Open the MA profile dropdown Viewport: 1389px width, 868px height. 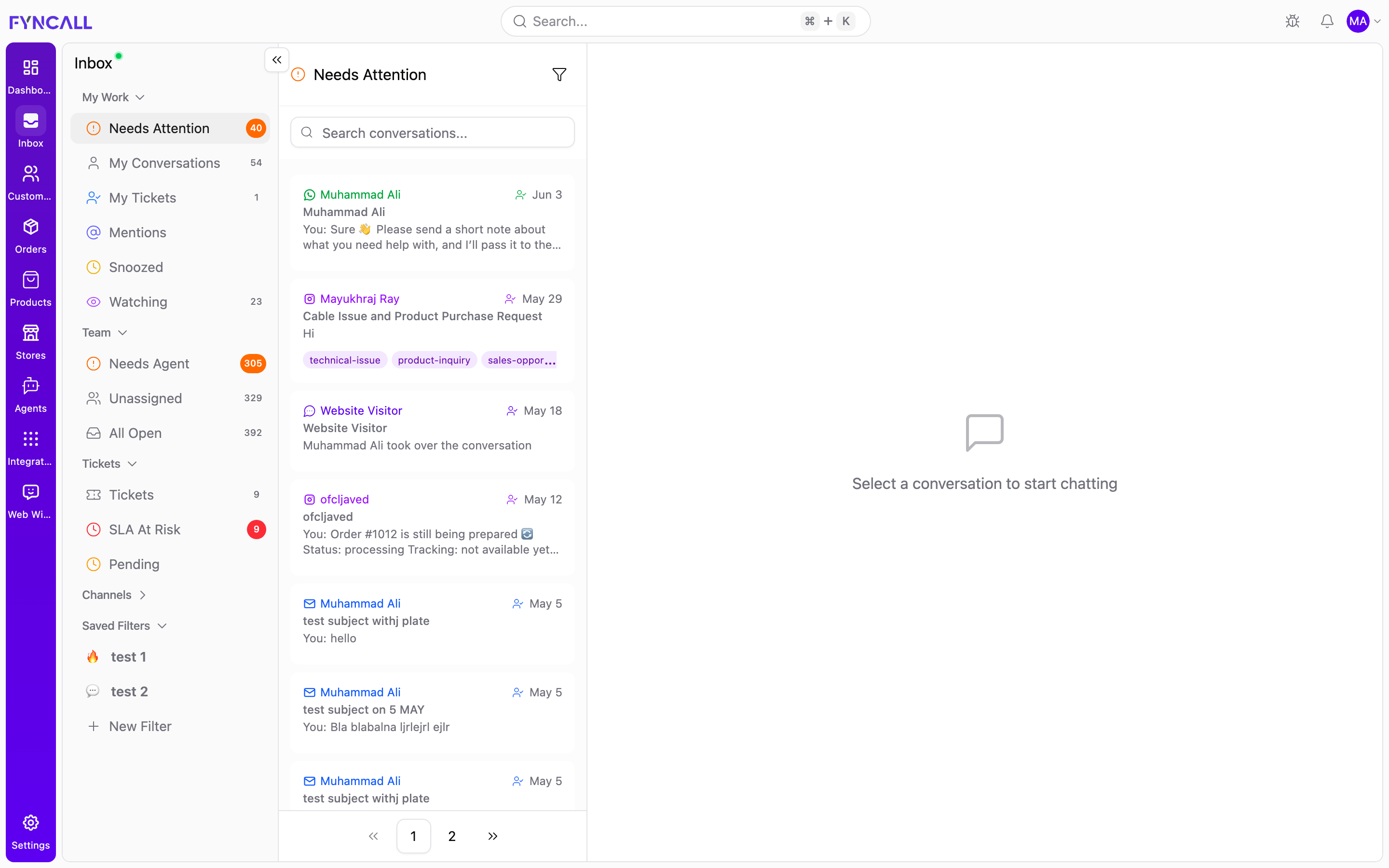(x=1364, y=21)
